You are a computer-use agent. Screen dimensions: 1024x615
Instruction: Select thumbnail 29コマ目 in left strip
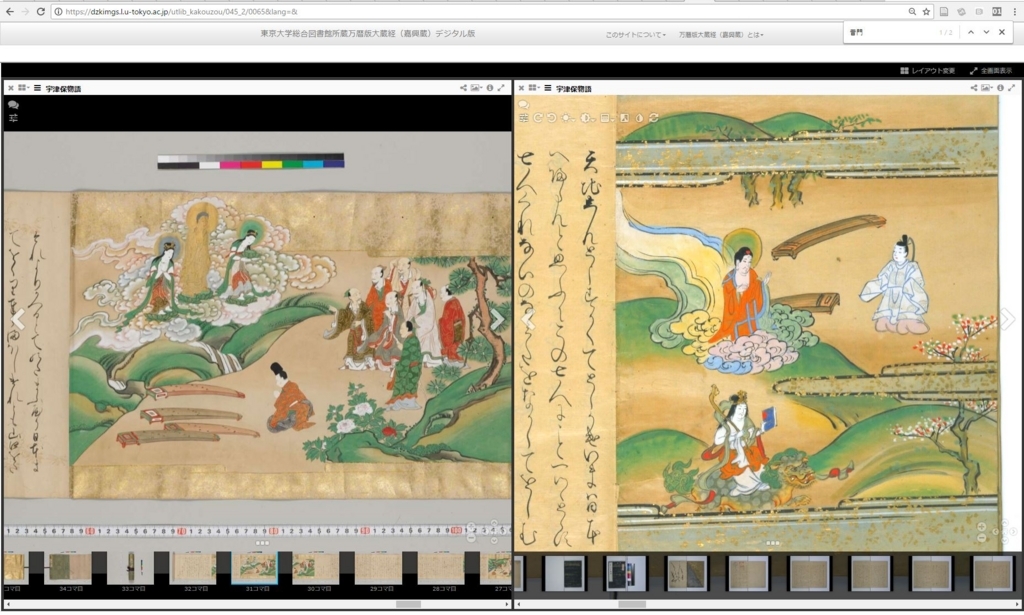[380, 568]
